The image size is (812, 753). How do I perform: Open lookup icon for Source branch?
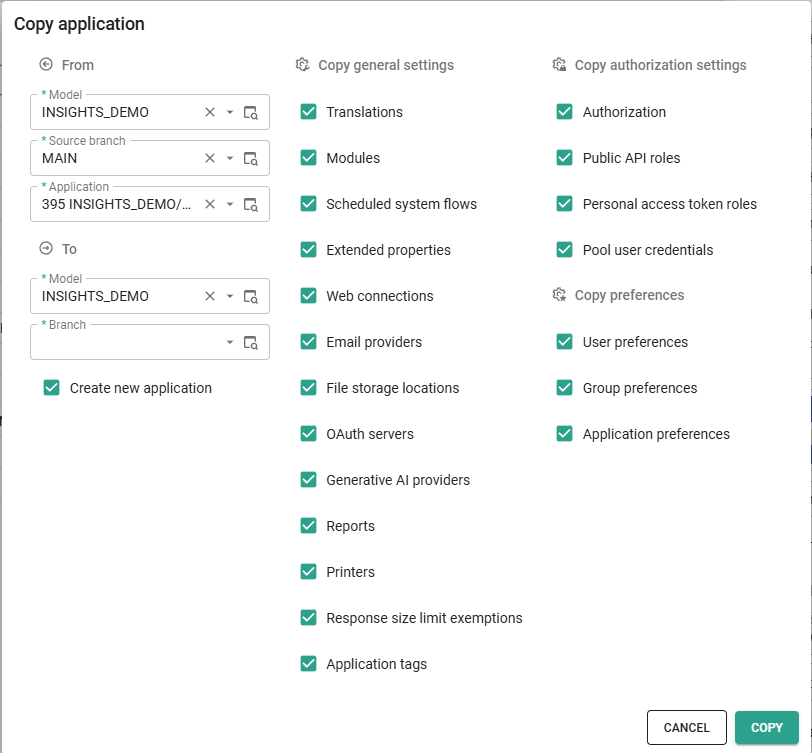(x=251, y=158)
